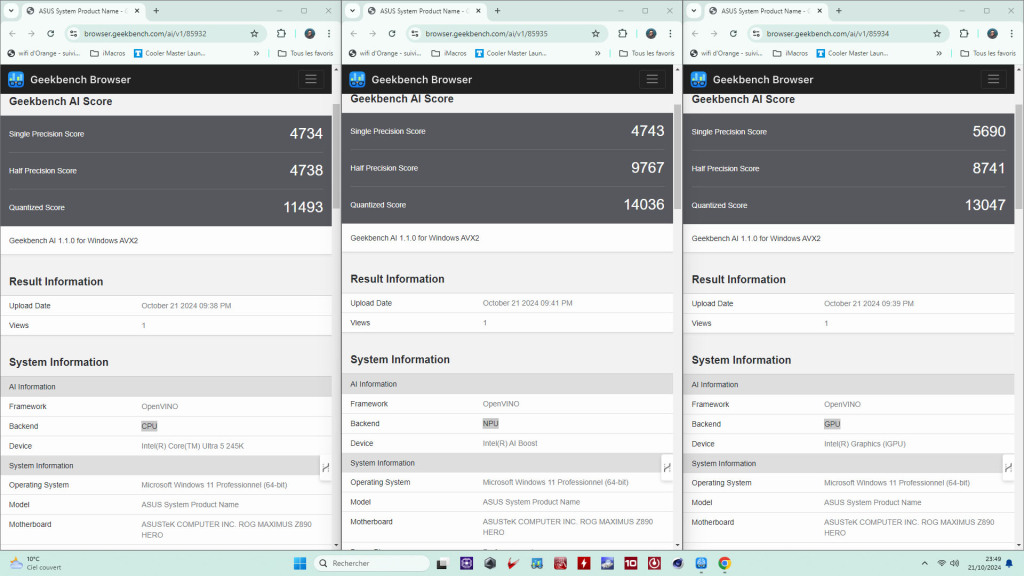Go back in the middle browser window

[x=354, y=33]
